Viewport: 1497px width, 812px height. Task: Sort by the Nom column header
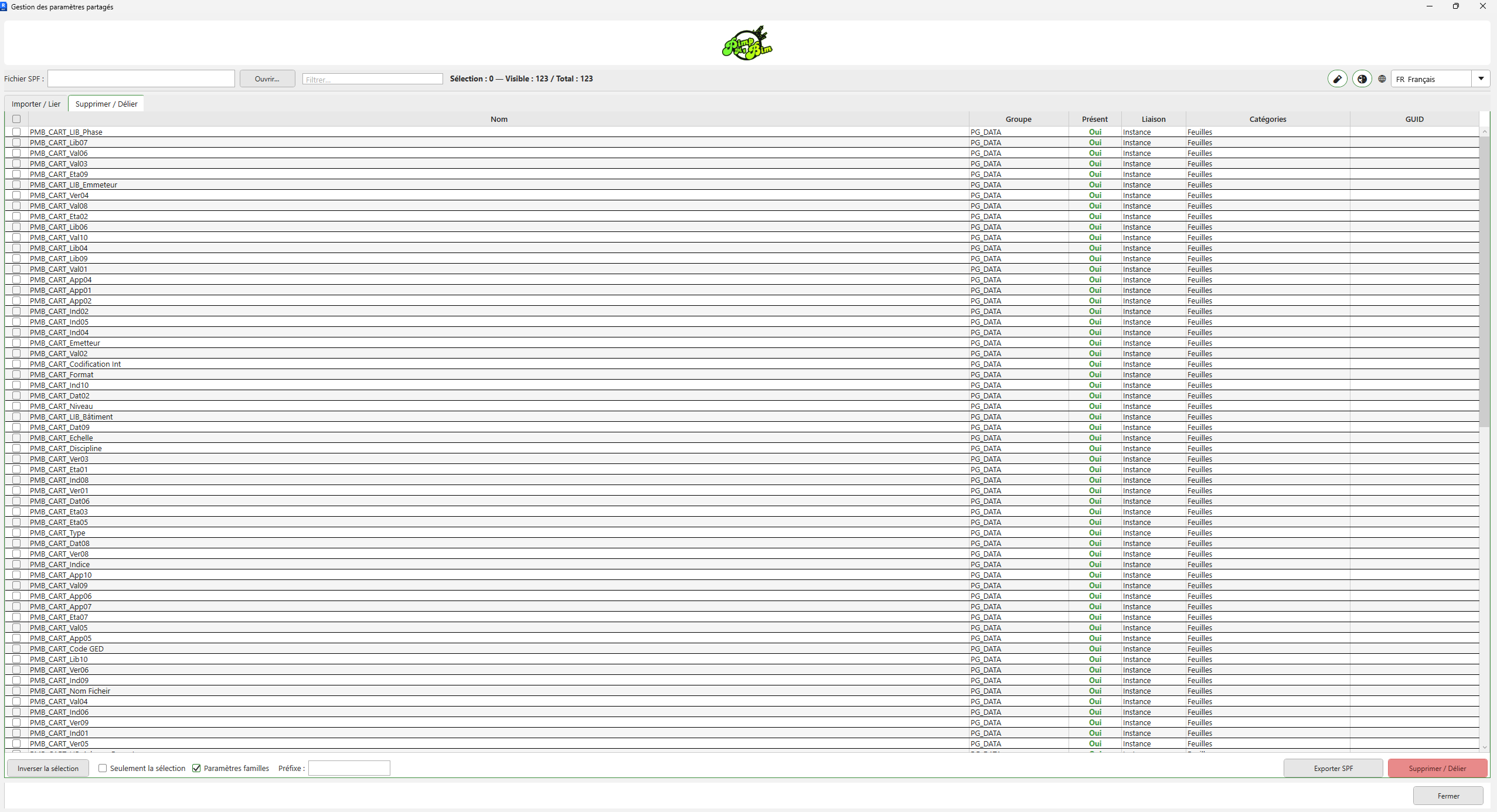click(x=499, y=119)
